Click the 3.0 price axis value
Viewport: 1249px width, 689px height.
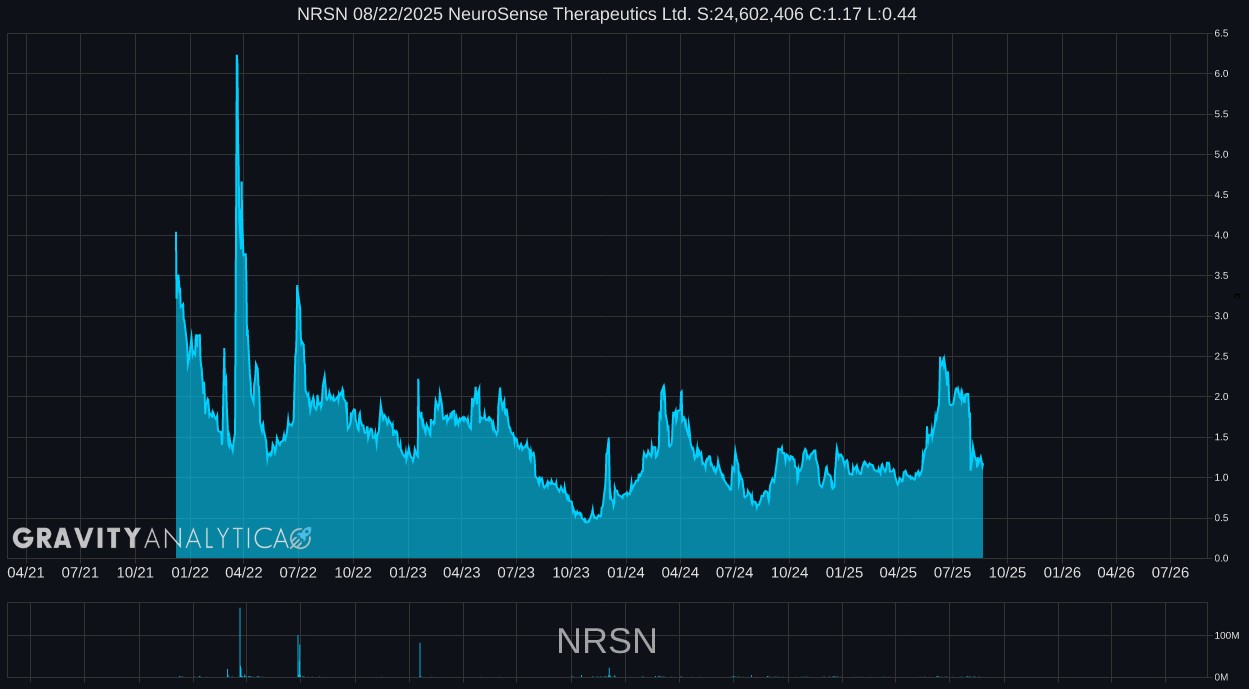coord(1221,316)
